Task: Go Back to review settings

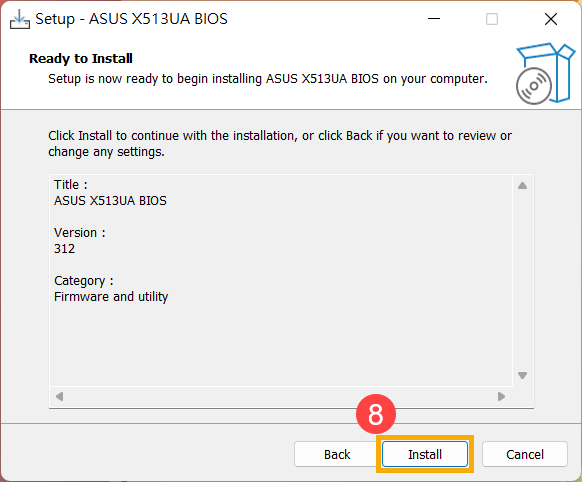Action: pyautogui.click(x=337, y=454)
